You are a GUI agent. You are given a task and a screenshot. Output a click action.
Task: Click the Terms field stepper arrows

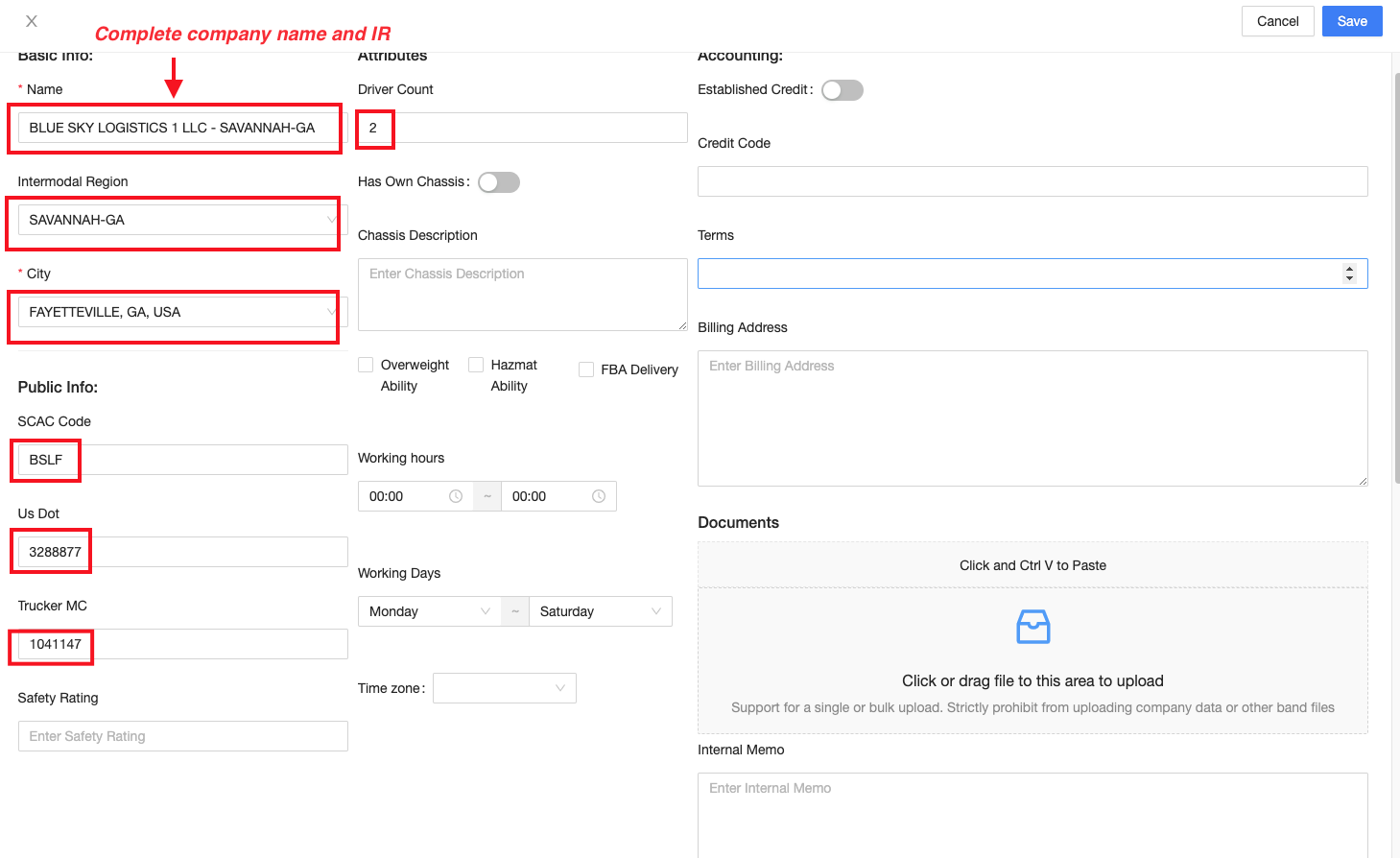(x=1349, y=274)
